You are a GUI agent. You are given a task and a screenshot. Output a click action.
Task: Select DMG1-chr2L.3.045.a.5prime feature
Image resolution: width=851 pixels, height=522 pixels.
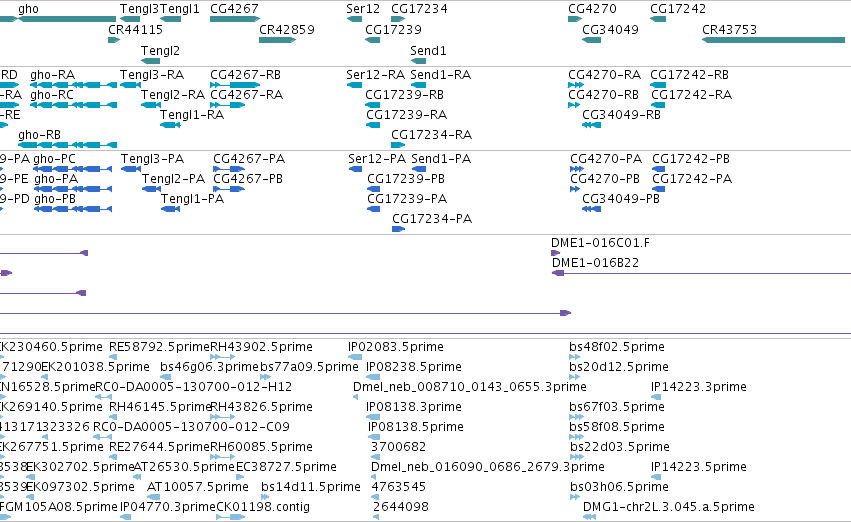(x=669, y=507)
